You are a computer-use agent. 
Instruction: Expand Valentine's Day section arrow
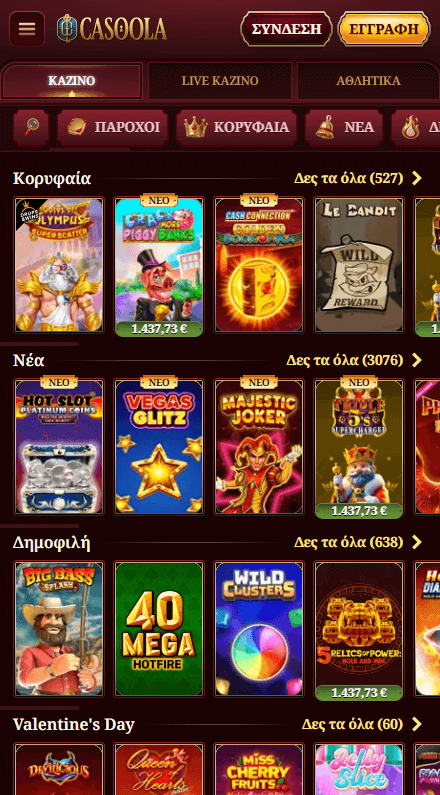[x=417, y=725]
